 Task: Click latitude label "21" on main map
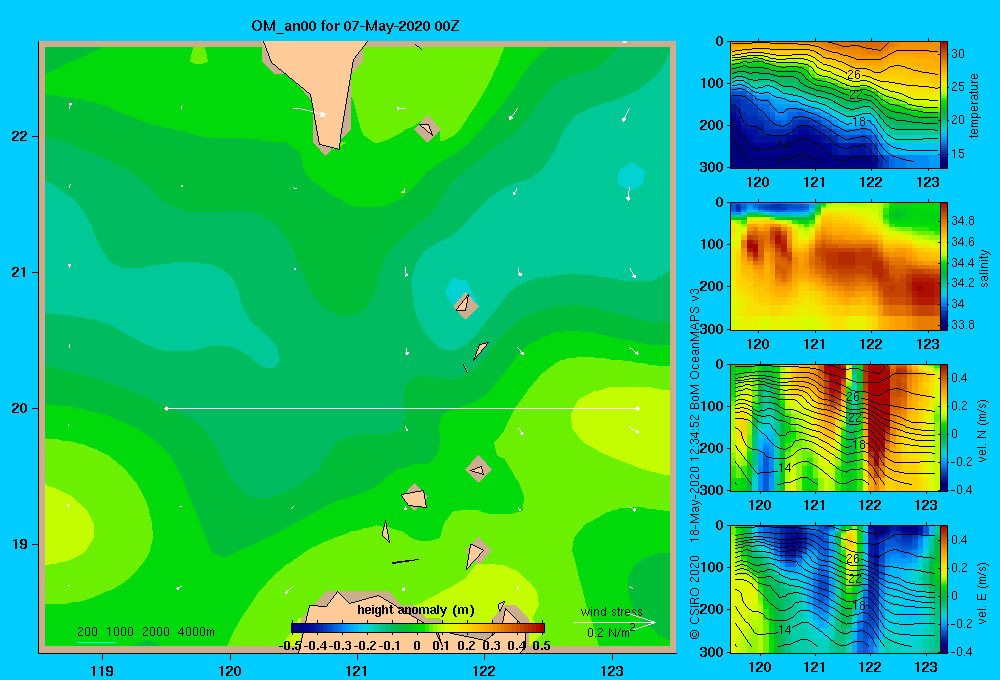(20, 272)
